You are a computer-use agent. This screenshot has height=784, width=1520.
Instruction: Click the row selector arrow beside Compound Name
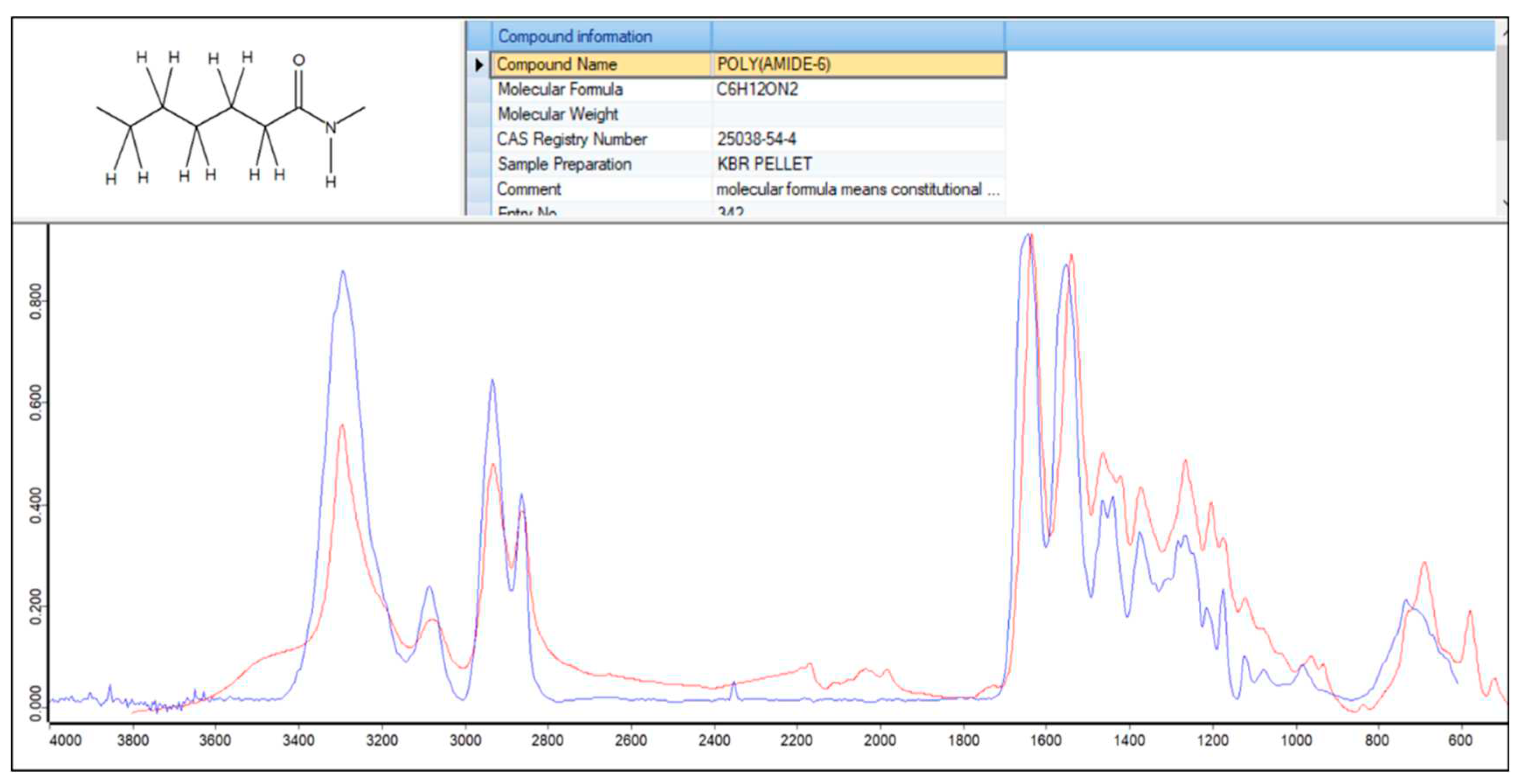click(x=479, y=64)
